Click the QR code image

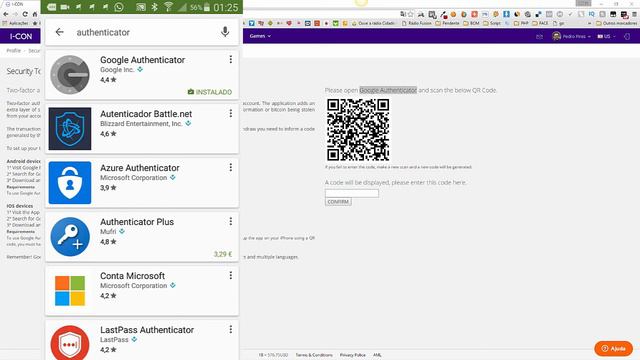pyautogui.click(x=358, y=129)
